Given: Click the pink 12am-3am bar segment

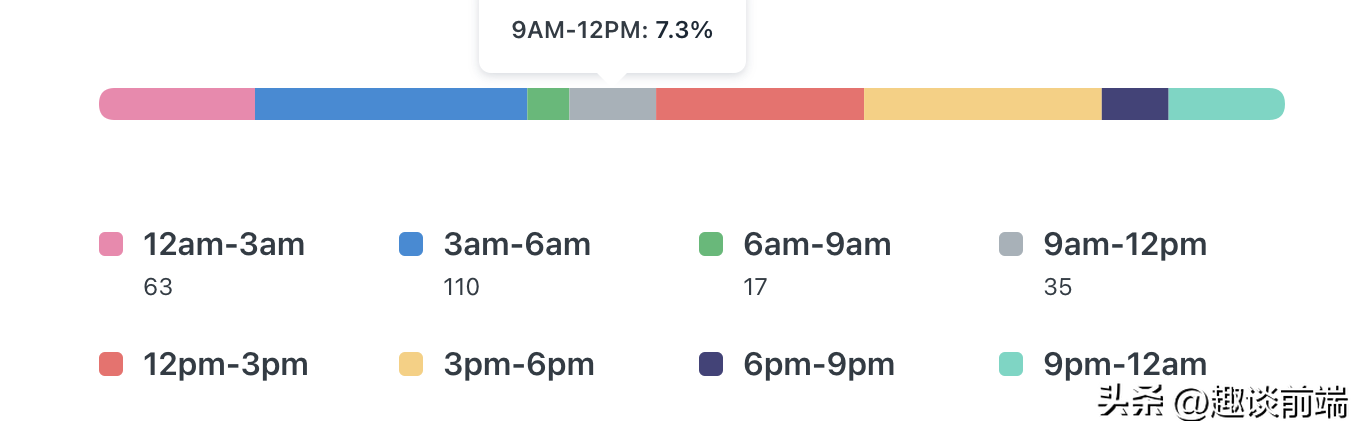Looking at the screenshot, I should coord(177,104).
